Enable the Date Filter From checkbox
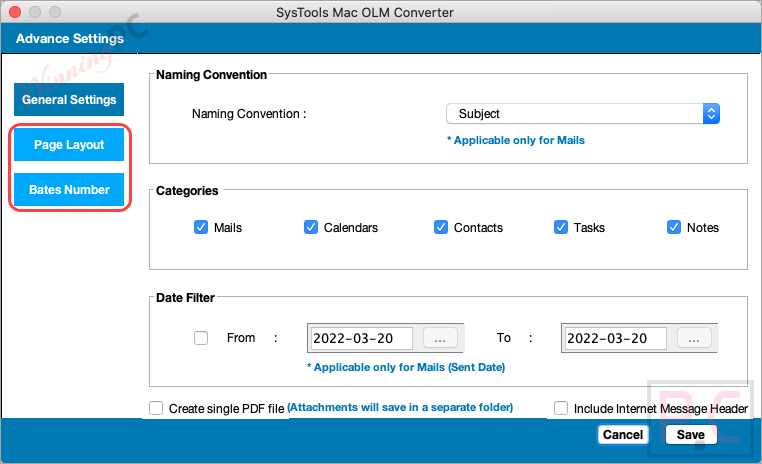The width and height of the screenshot is (762, 464). click(201, 338)
